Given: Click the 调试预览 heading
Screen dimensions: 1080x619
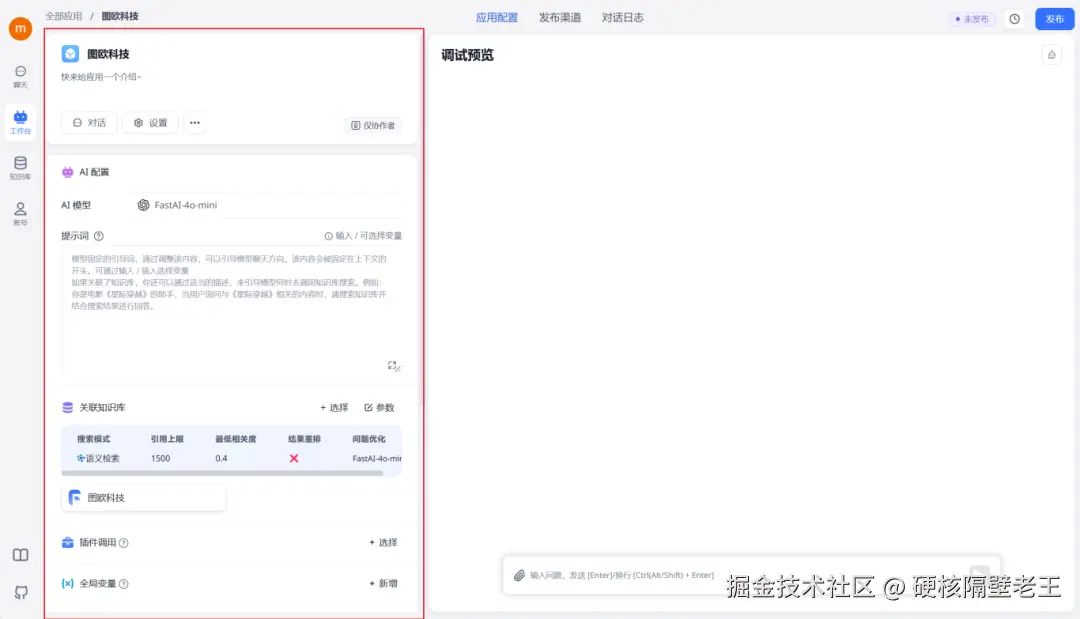Looking at the screenshot, I should (x=468, y=55).
